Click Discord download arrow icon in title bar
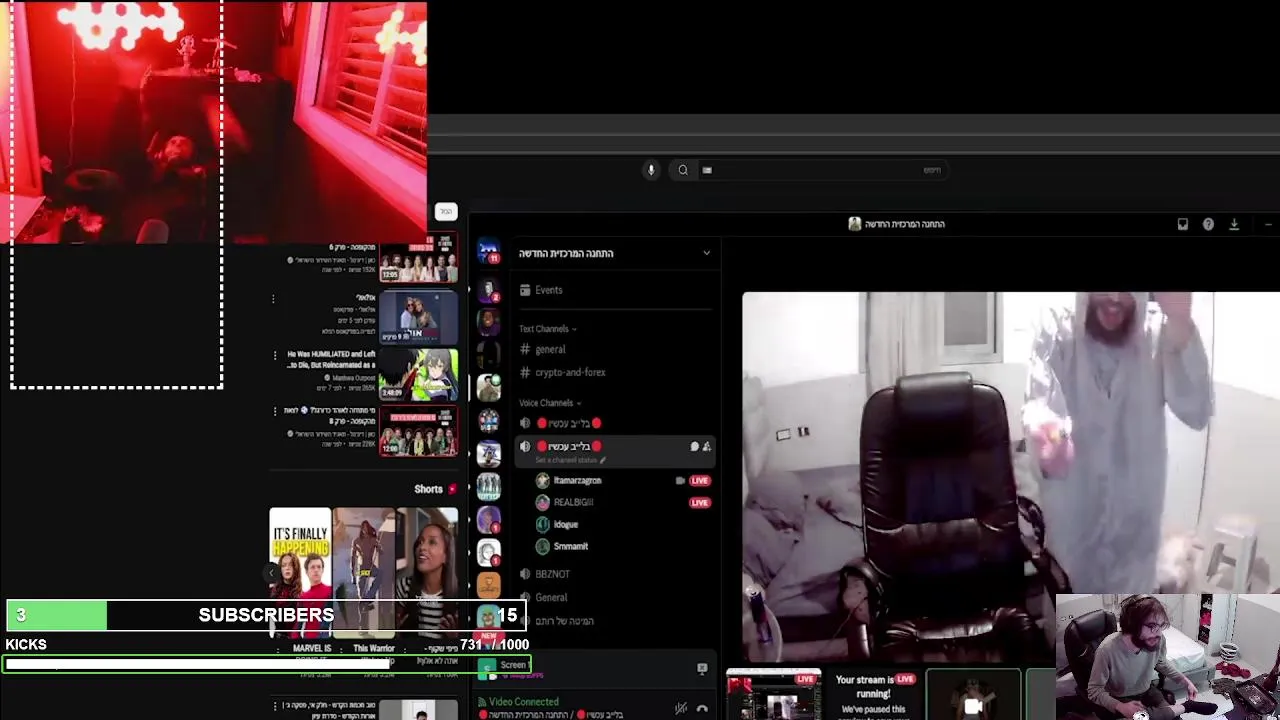The height and width of the screenshot is (720, 1280). [x=1234, y=224]
